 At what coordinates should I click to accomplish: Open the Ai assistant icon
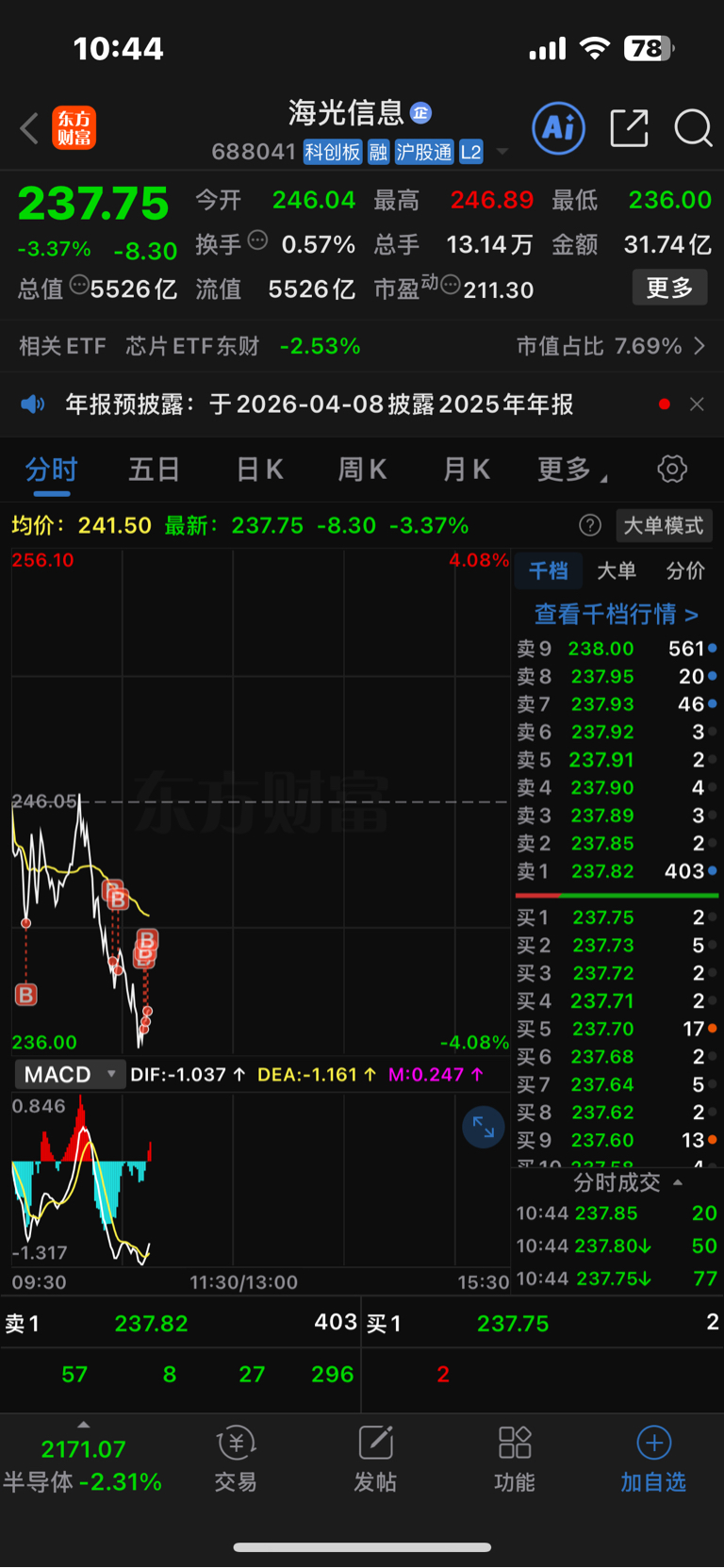(x=559, y=127)
